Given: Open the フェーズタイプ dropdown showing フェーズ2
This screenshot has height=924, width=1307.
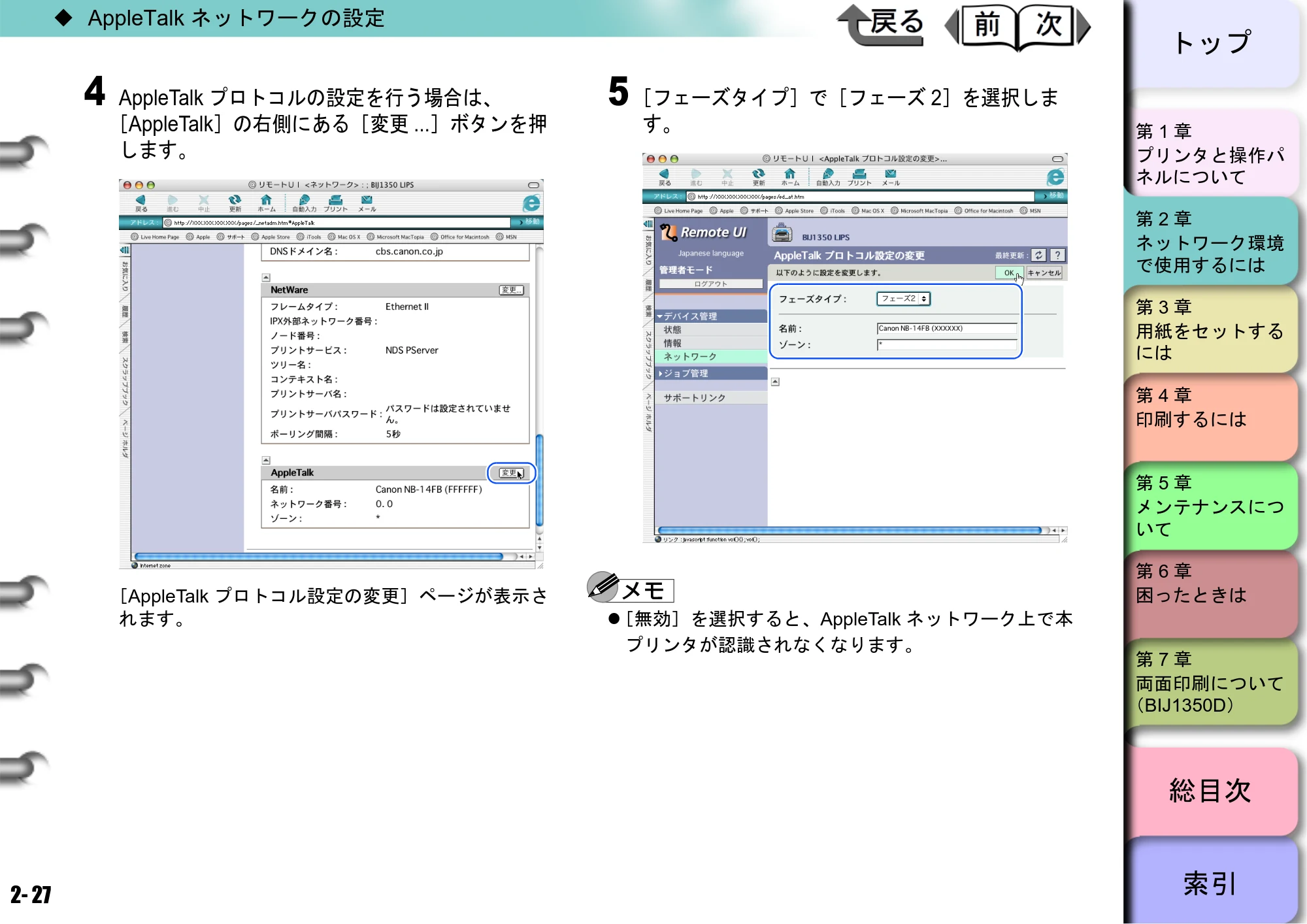Looking at the screenshot, I should click(903, 299).
